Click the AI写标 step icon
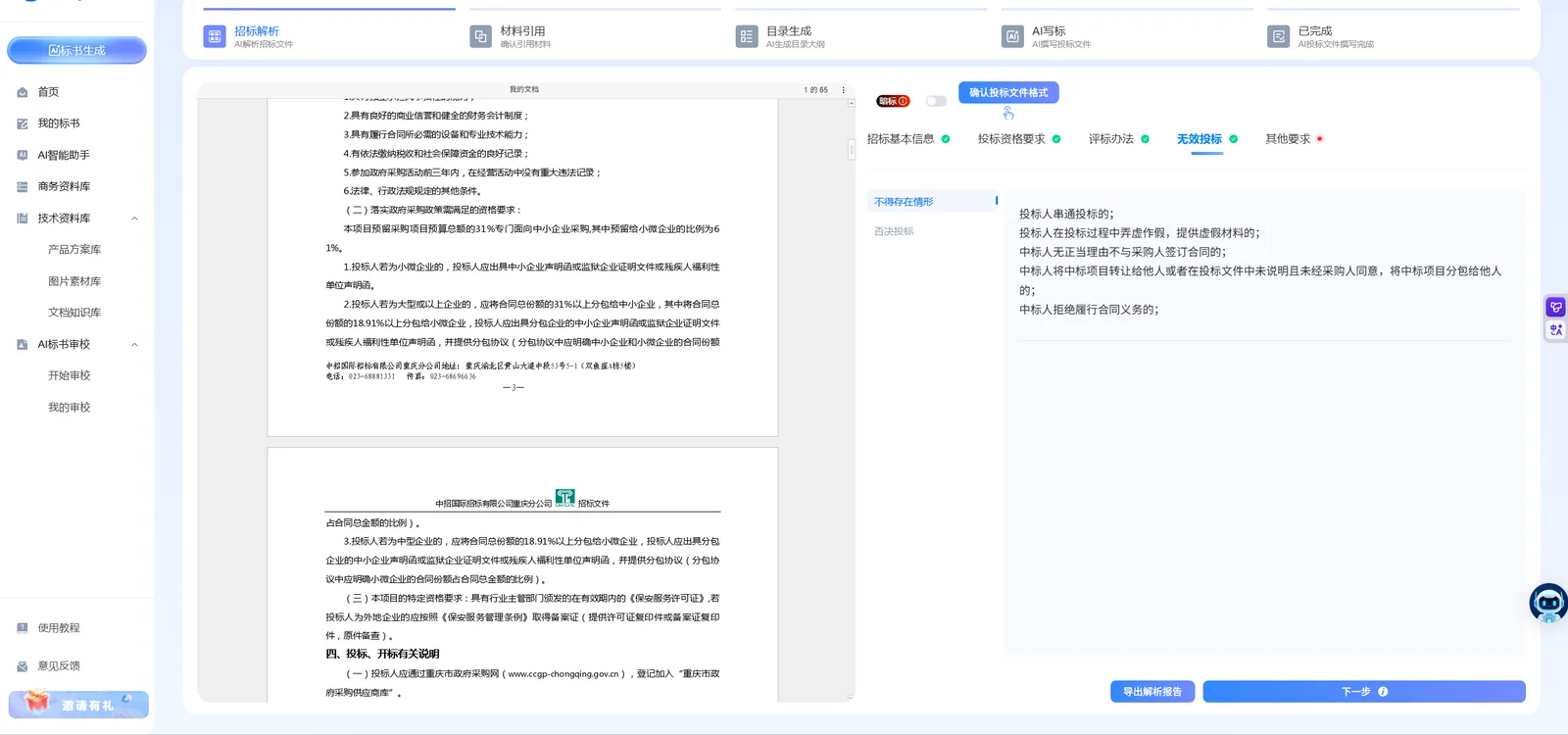The image size is (1568, 735). pyautogui.click(x=1012, y=36)
